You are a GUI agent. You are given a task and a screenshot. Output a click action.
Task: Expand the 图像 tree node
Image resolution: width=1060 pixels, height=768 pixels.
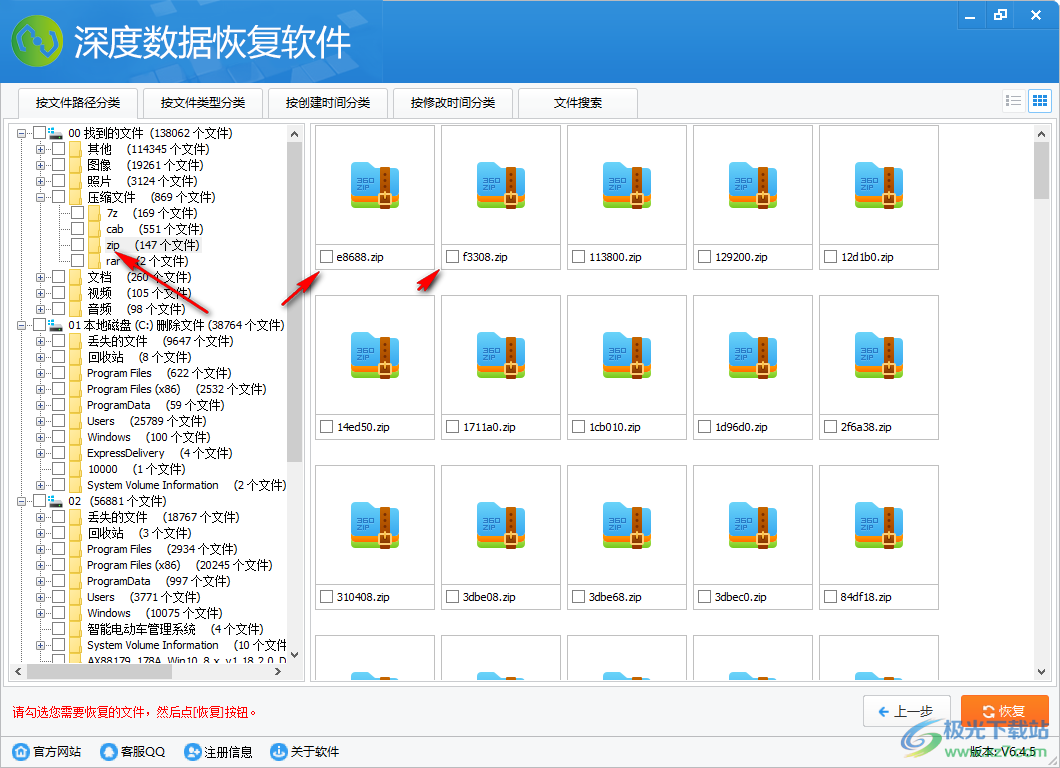[41, 165]
